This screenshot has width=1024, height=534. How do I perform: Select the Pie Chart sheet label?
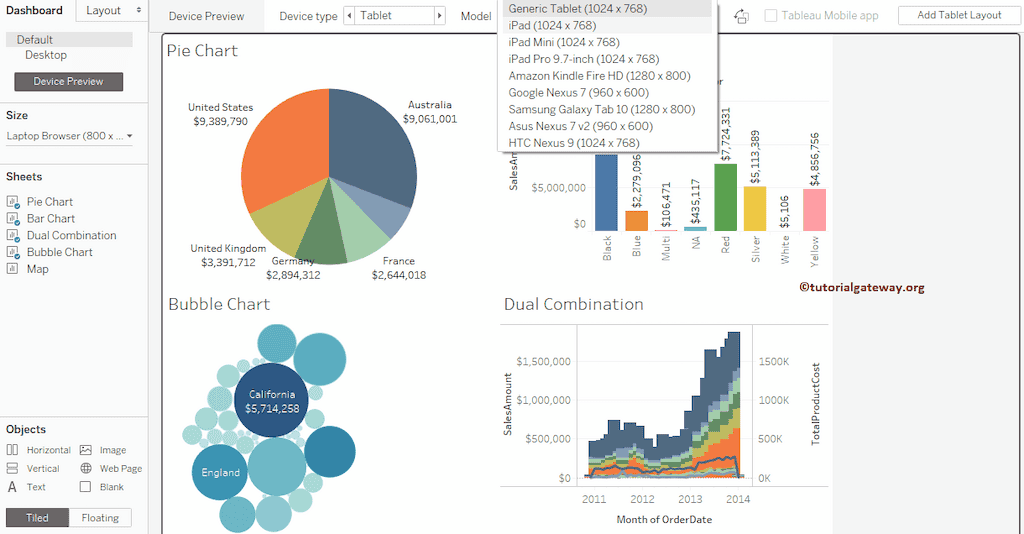pyautogui.click(x=50, y=202)
